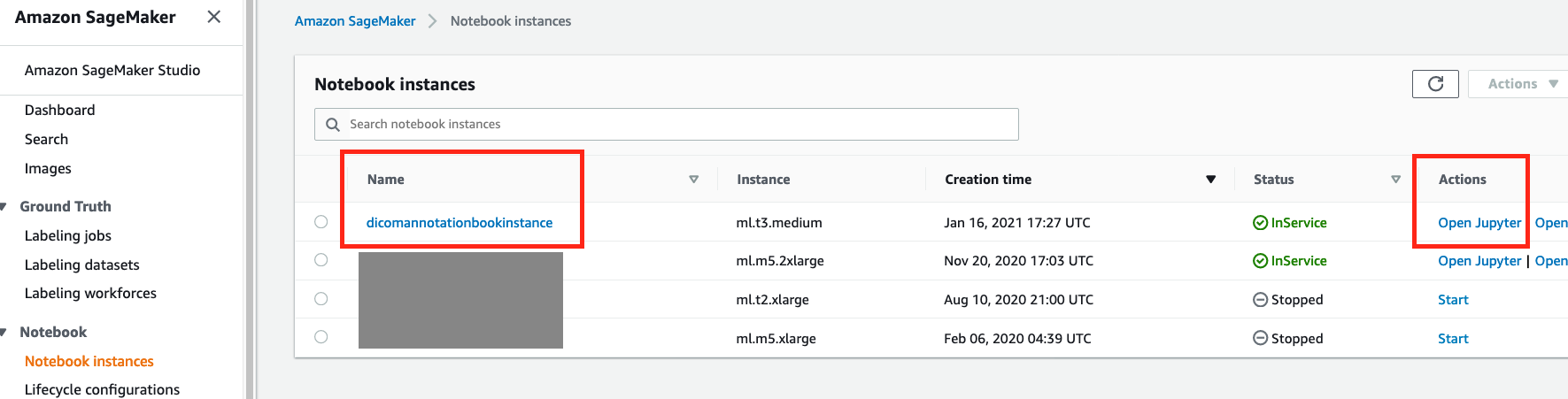This screenshot has width=1568, height=399.
Task: Click the refresh notebook instances icon
Action: click(x=1435, y=84)
